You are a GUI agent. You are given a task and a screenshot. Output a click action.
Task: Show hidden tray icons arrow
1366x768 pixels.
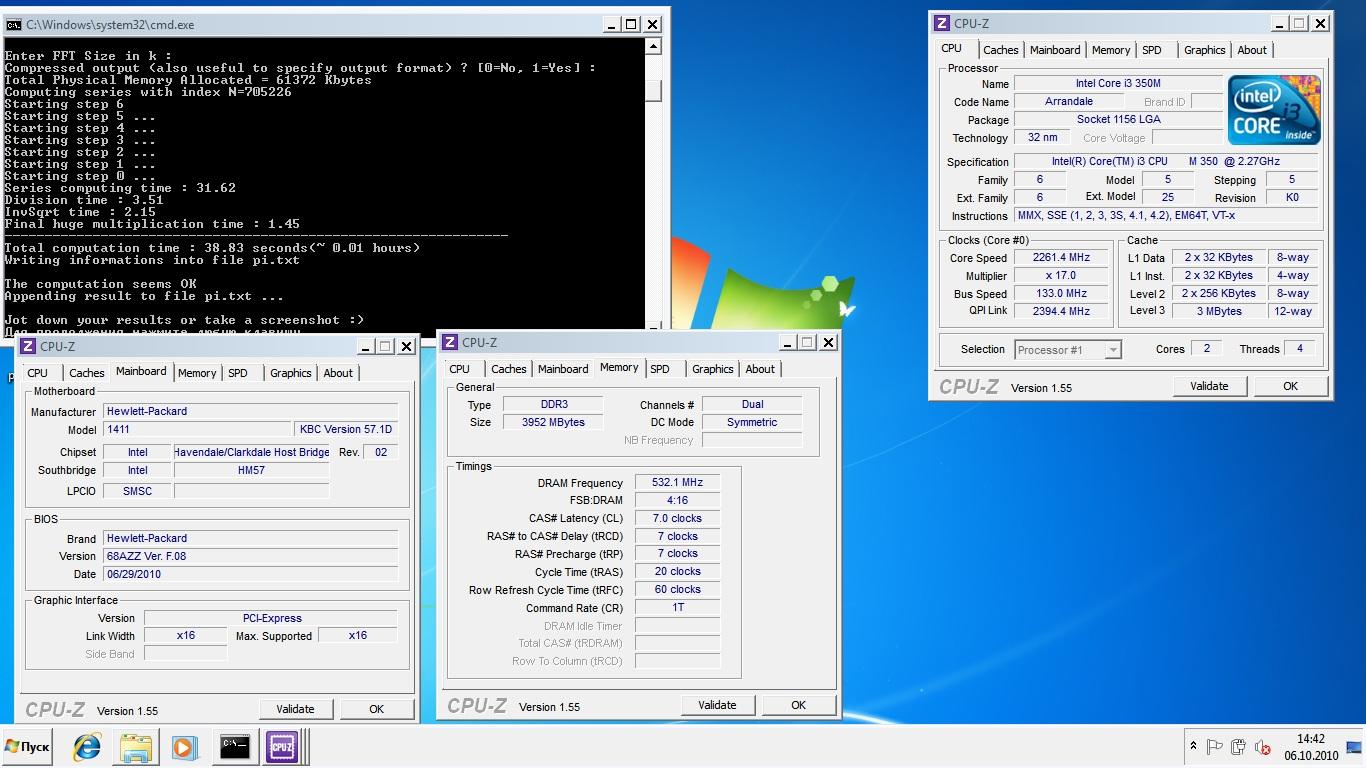coord(1193,746)
